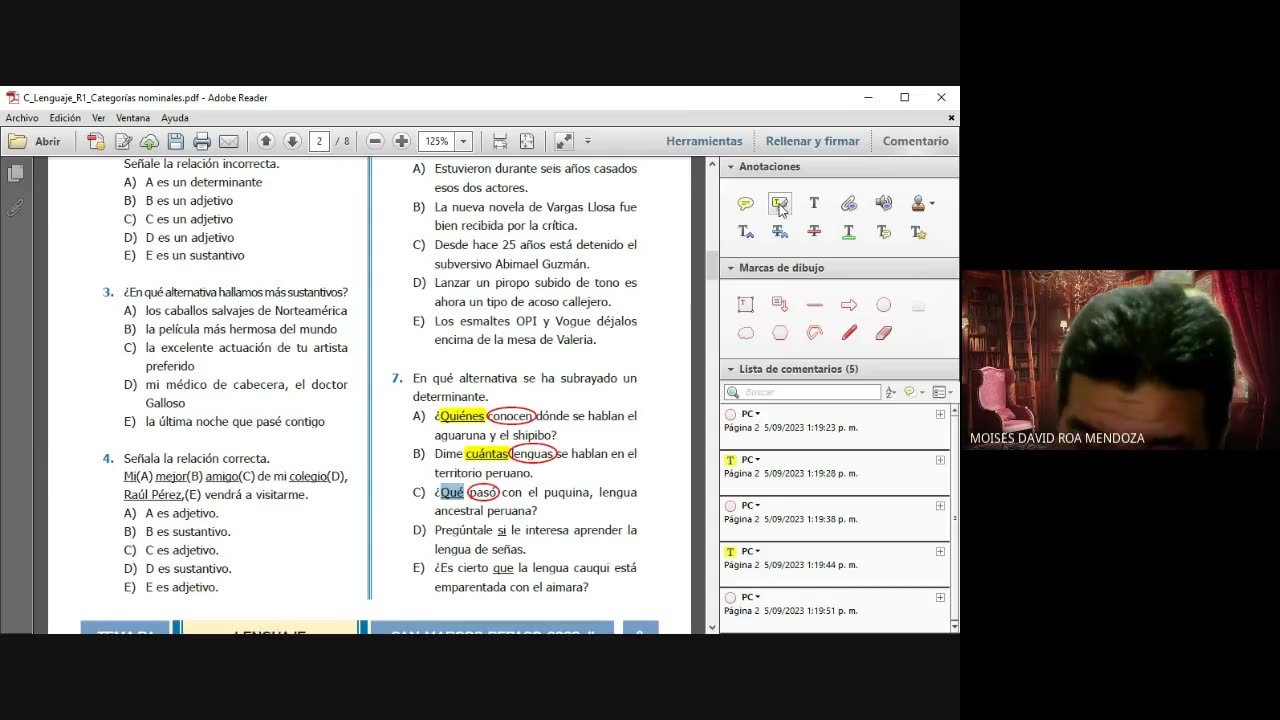Switch to the Comentario pane
Image resolution: width=1280 pixels, height=720 pixels.
pos(915,141)
